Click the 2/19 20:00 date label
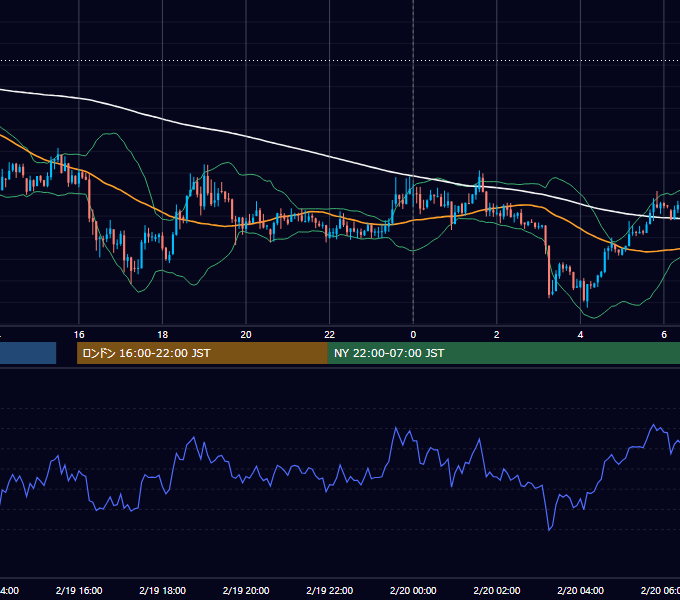This screenshot has height=600, width=680. [x=246, y=590]
